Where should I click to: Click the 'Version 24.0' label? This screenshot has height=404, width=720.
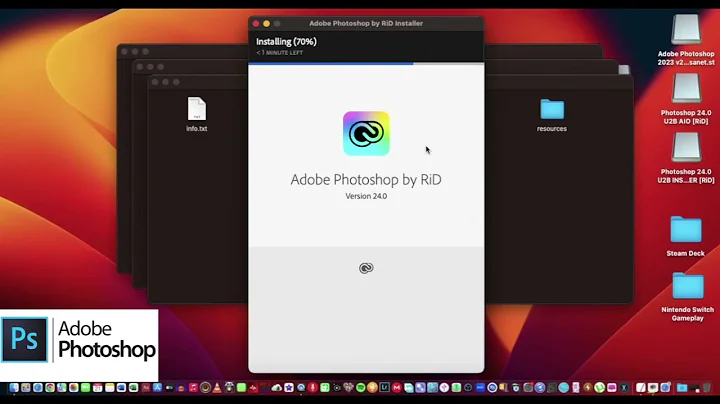click(x=366, y=196)
